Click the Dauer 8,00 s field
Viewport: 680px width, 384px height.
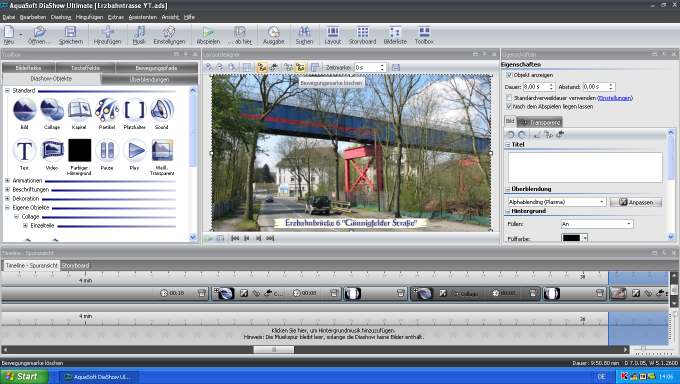(535, 87)
